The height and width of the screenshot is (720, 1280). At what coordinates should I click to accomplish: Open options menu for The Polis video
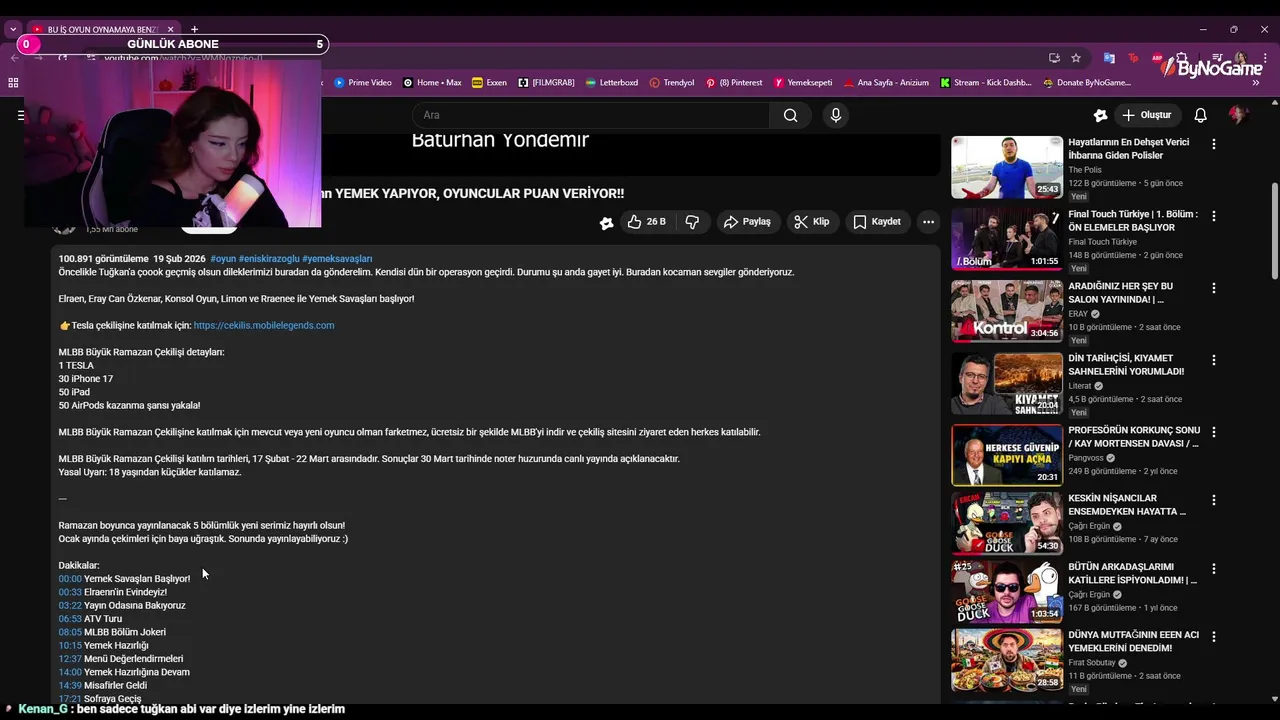pyautogui.click(x=1214, y=144)
